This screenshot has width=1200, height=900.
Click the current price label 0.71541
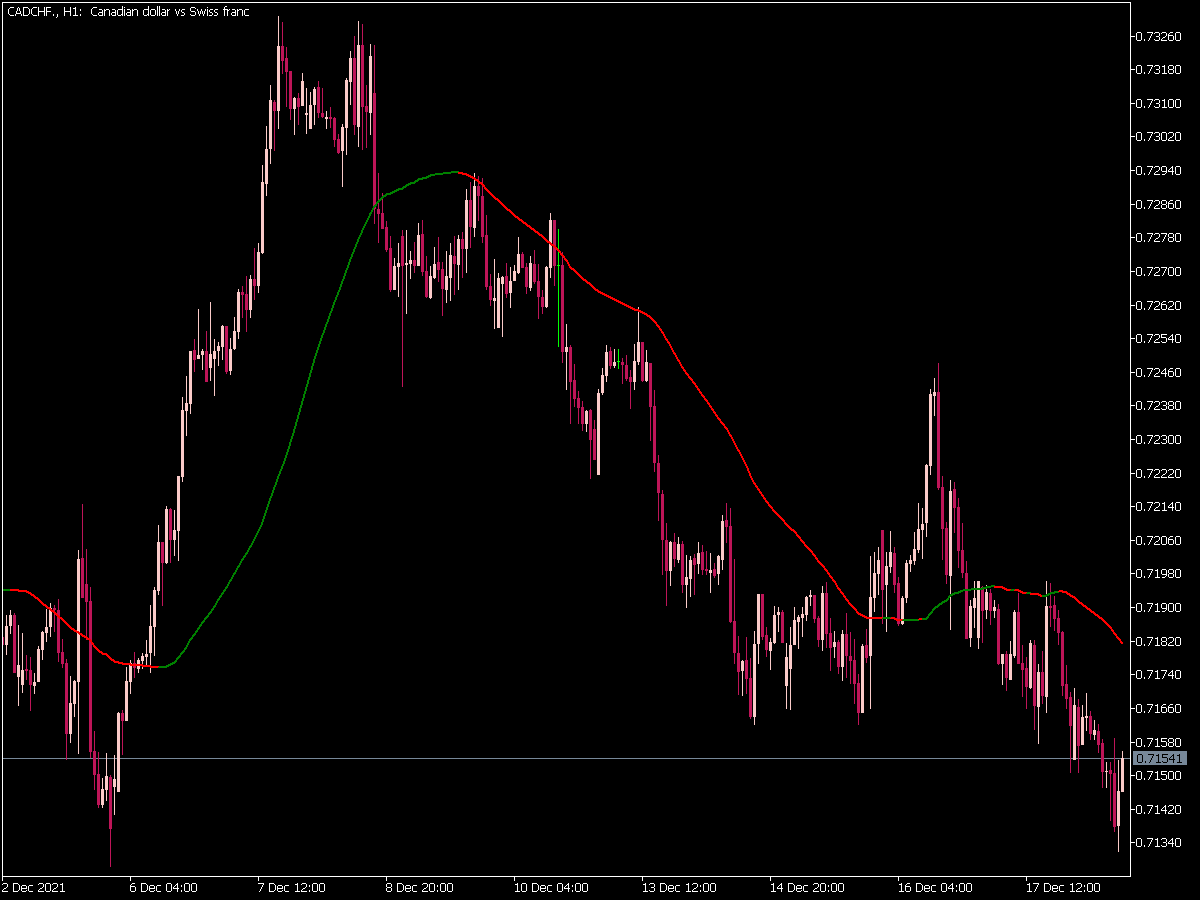click(x=1160, y=759)
